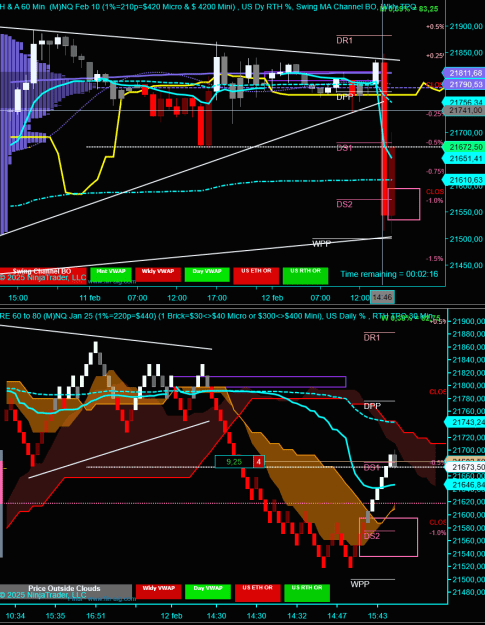Select the green 21672,50 price marker

464,147
